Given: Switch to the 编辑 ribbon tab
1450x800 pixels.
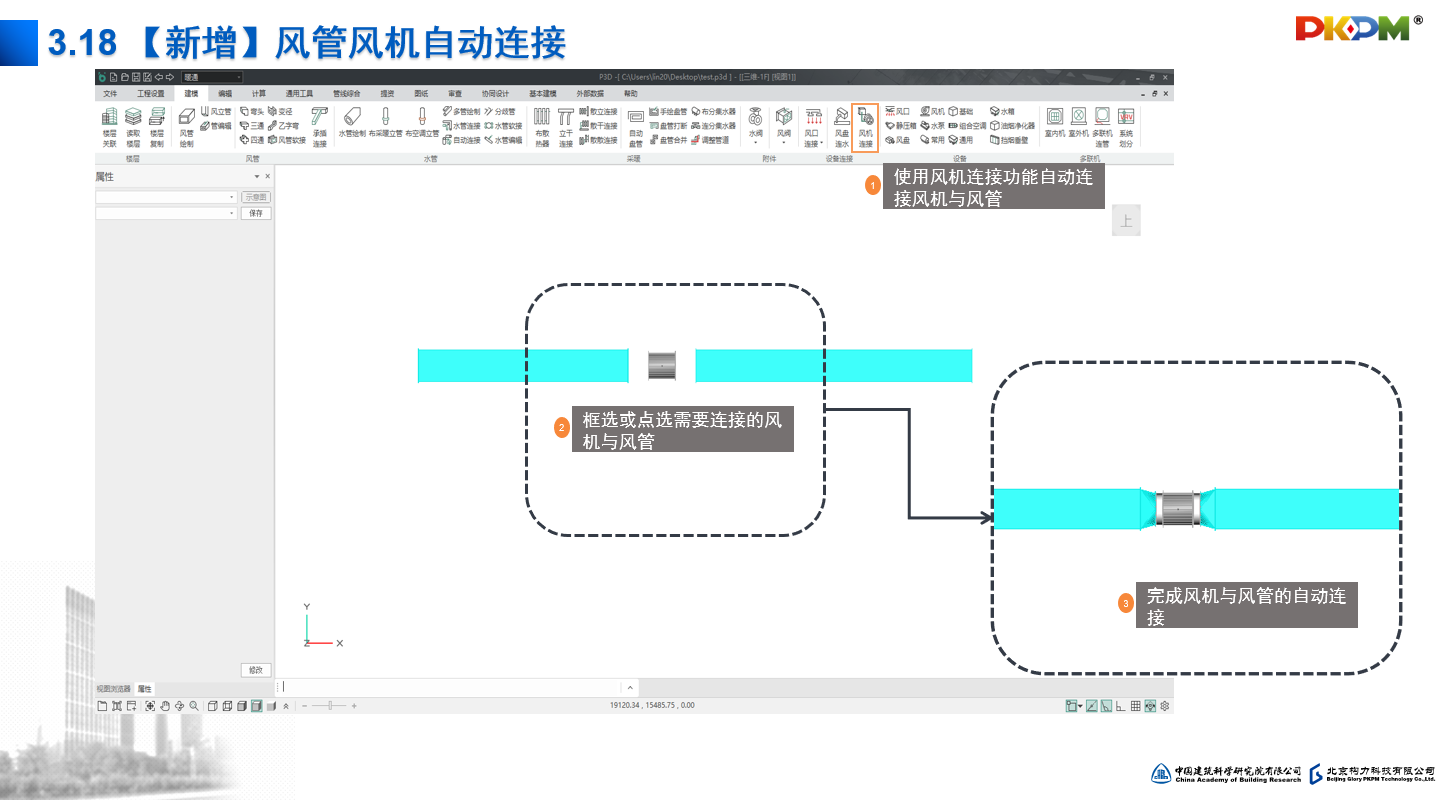Looking at the screenshot, I should tap(225, 93).
